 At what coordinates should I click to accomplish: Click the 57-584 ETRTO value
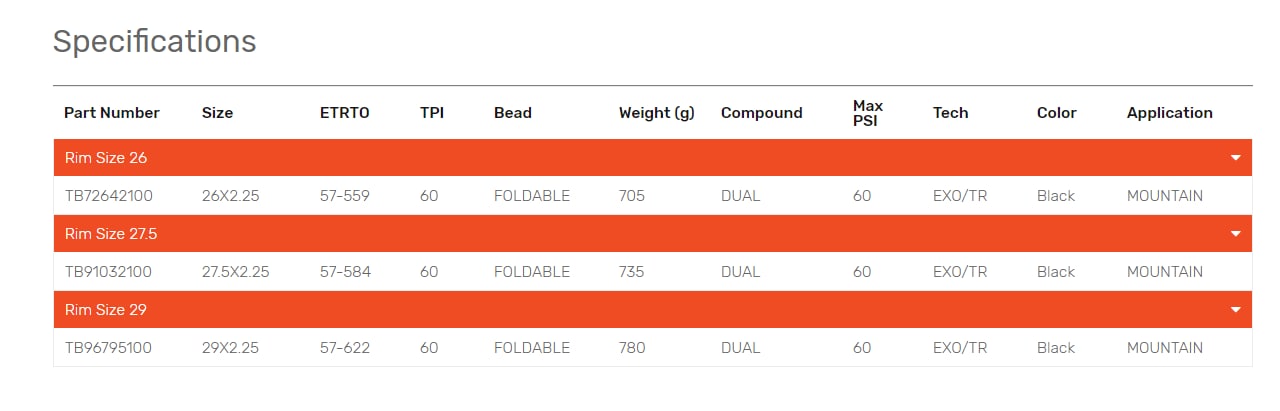[x=344, y=272]
